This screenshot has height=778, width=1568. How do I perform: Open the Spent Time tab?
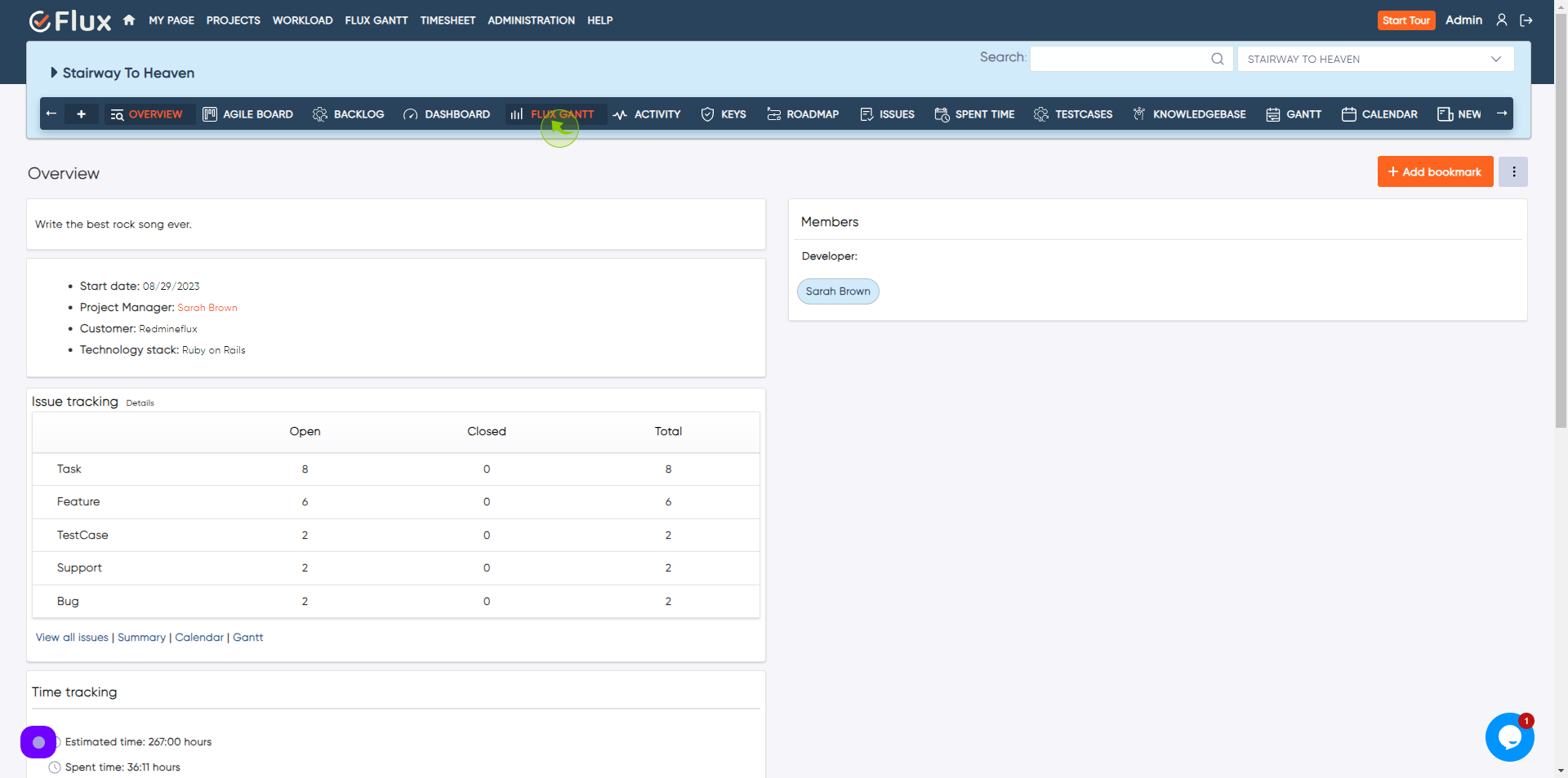pyautogui.click(x=974, y=114)
